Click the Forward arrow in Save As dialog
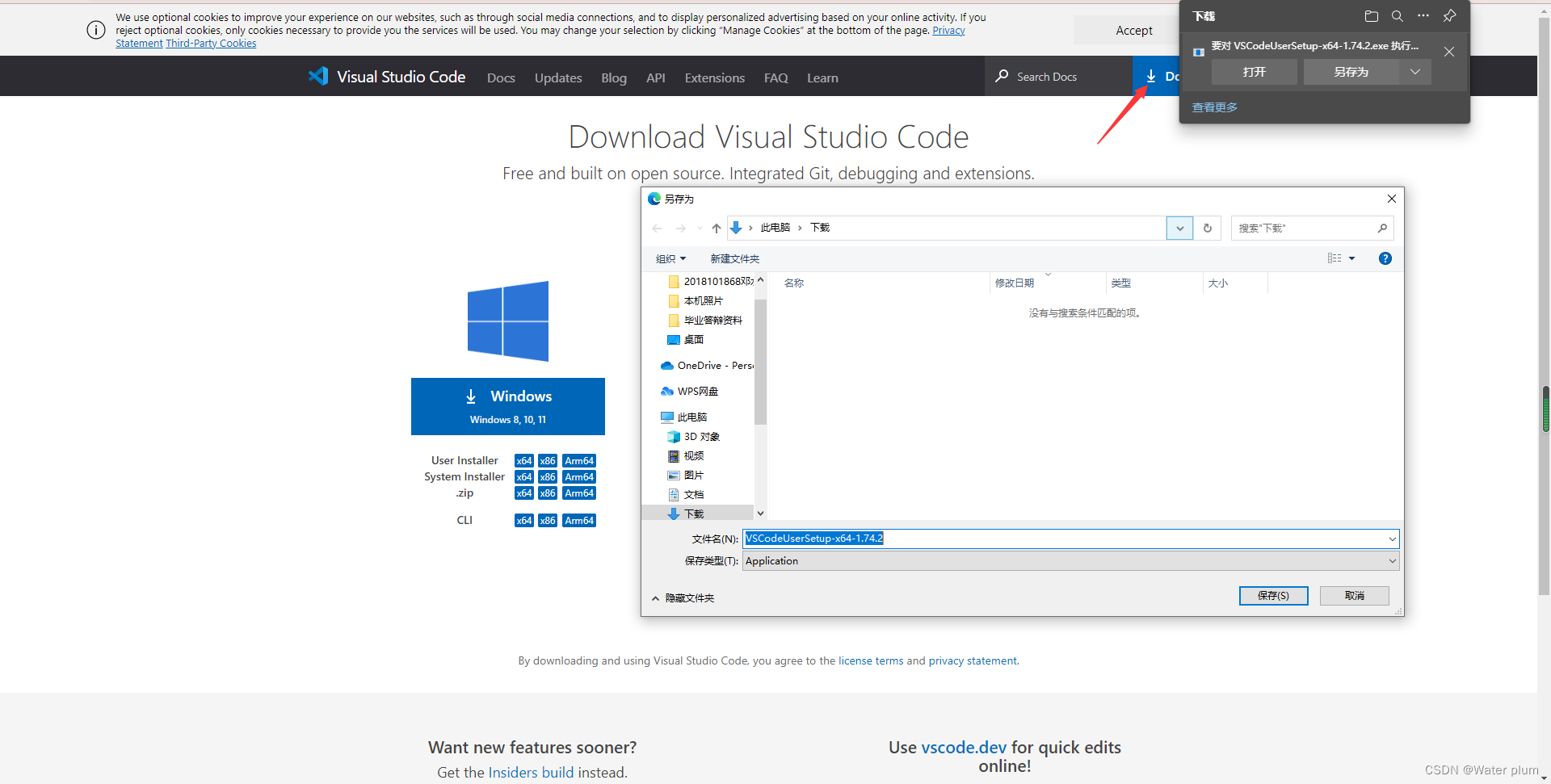The width and height of the screenshot is (1551, 784). click(x=681, y=228)
